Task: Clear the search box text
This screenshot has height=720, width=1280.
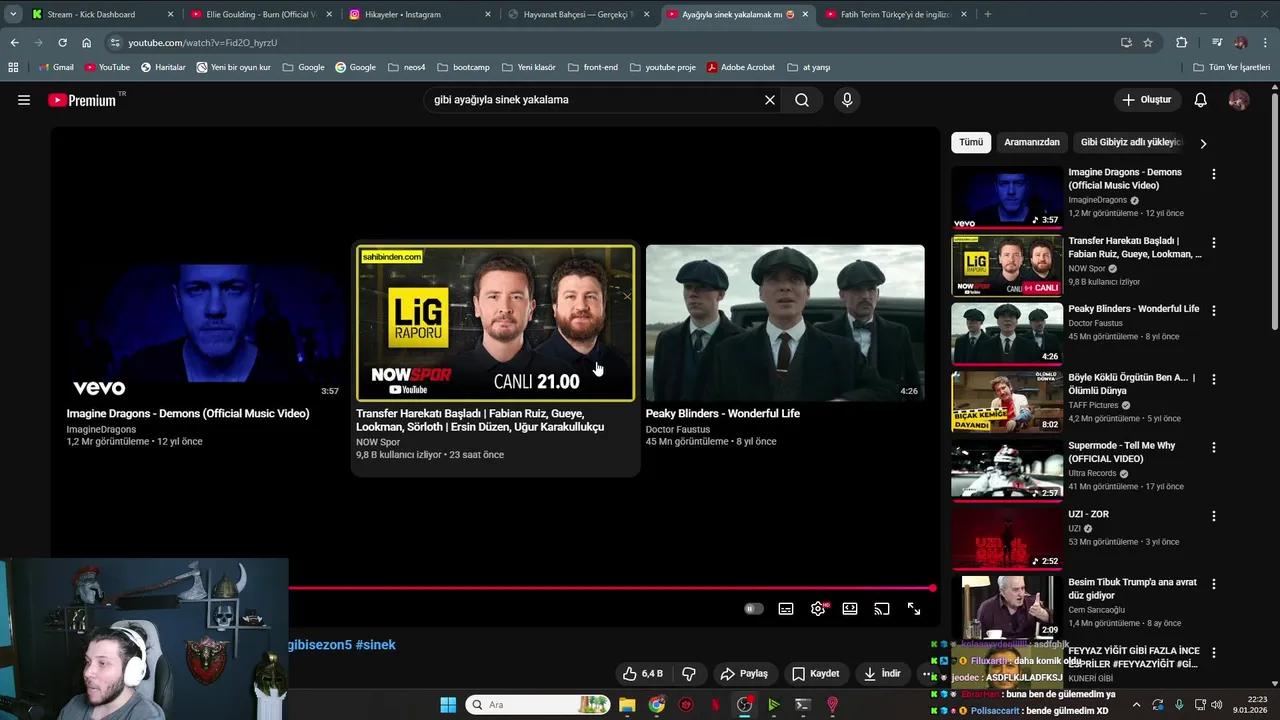Action: click(770, 100)
